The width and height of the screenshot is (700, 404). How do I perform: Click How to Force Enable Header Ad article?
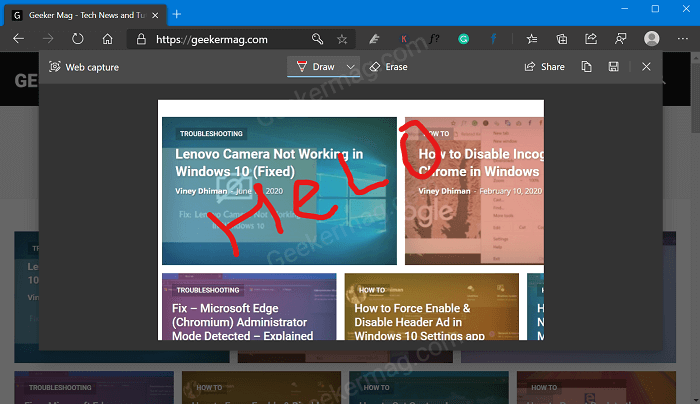point(419,322)
